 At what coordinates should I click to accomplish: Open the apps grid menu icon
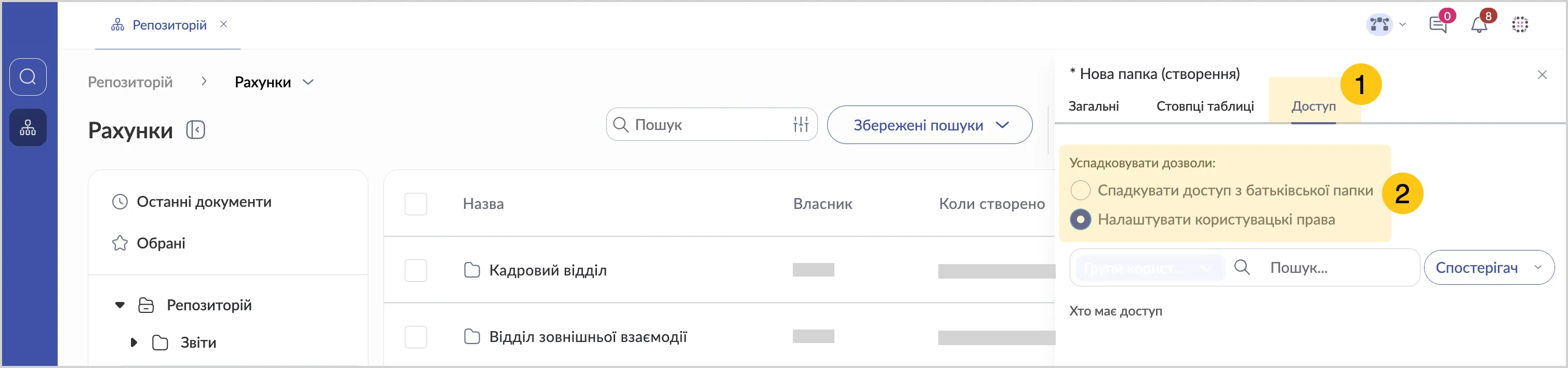(1520, 25)
